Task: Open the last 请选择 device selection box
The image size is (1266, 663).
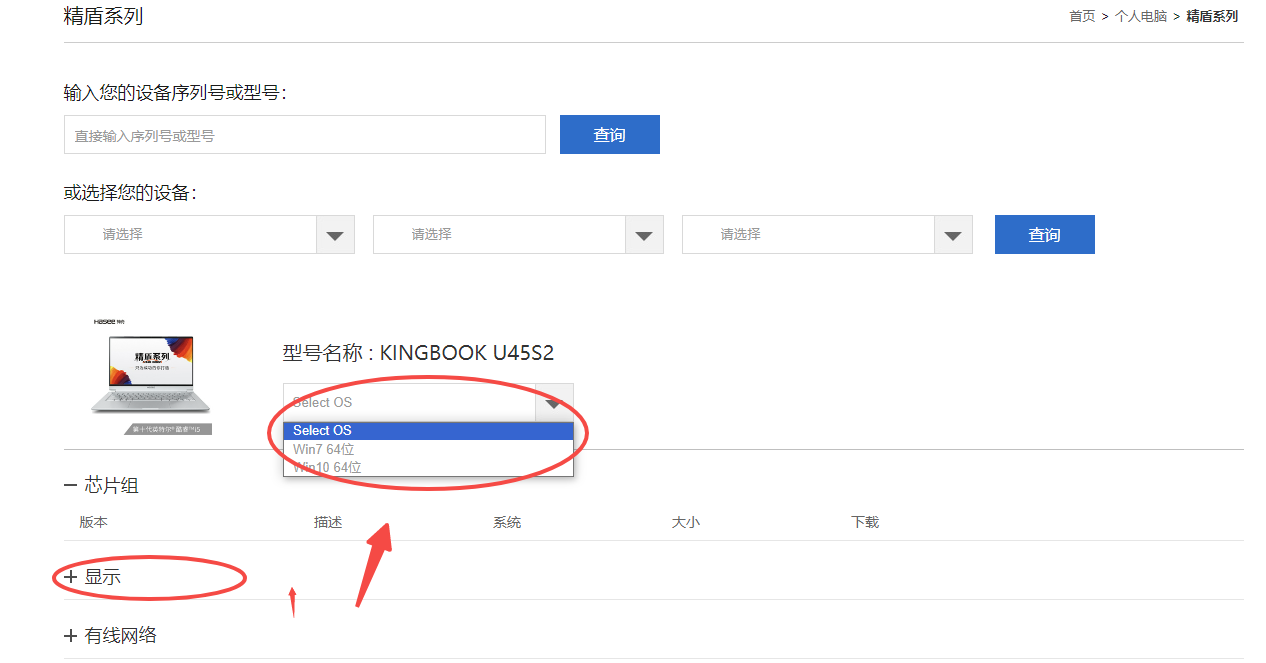Action: tap(808, 235)
